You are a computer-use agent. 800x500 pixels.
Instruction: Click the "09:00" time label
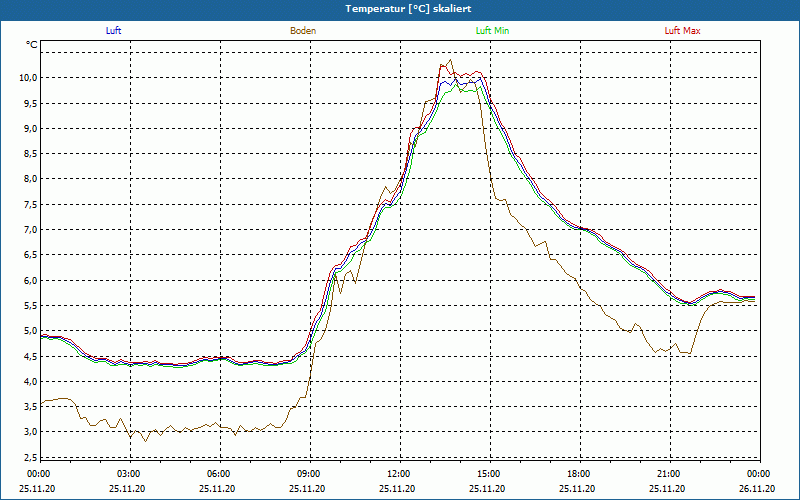coord(309,474)
